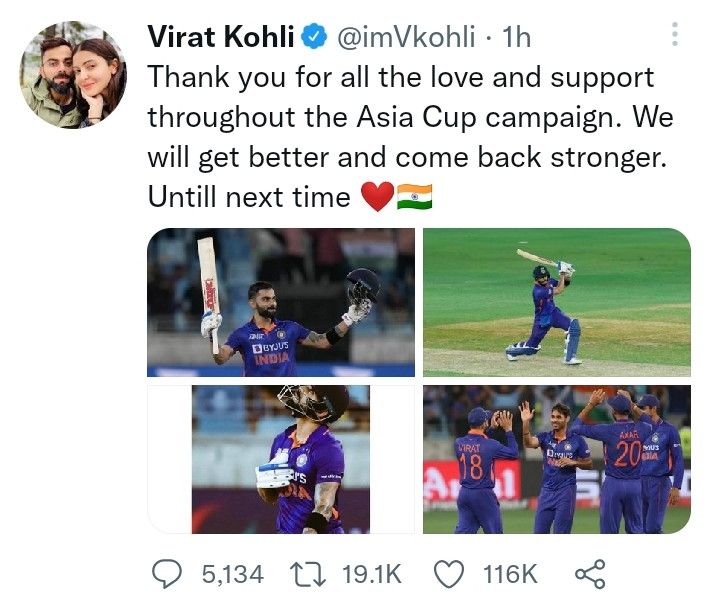This screenshot has width=714, height=606.
Task: Click the red heart emoji in tweet
Action: click(375, 196)
